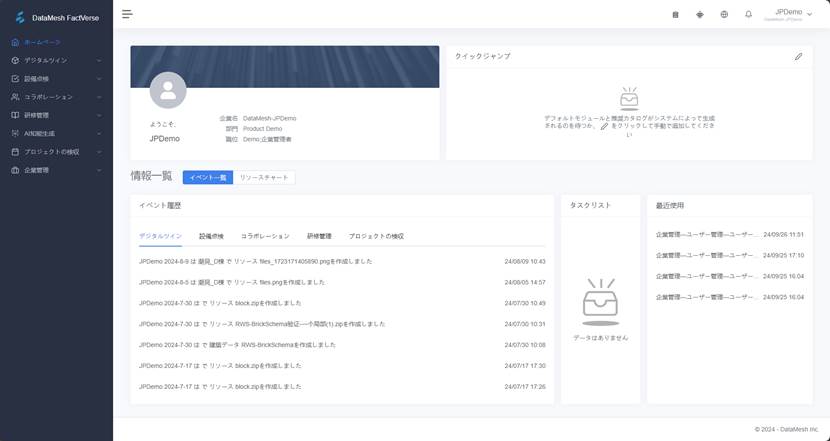
Task: Select the 設備点検 event history tab
Action: 211,236
